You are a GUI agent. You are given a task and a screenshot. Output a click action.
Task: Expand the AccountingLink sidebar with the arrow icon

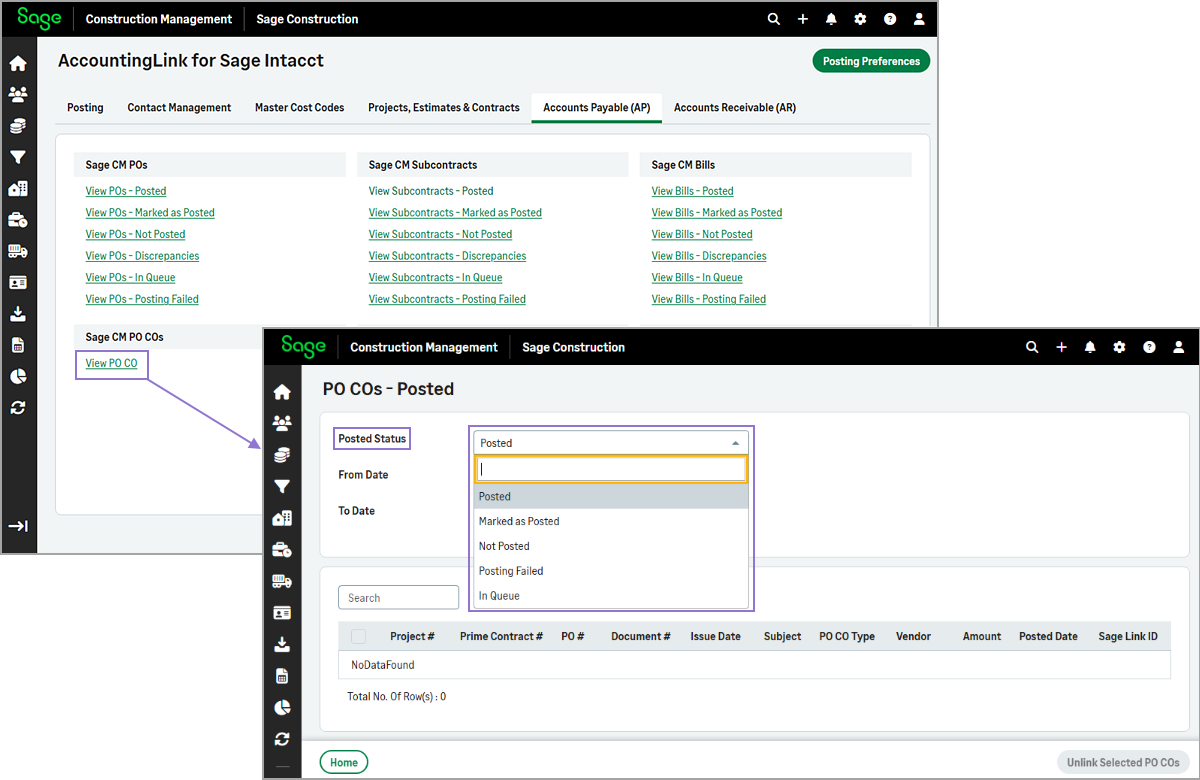coord(18,526)
